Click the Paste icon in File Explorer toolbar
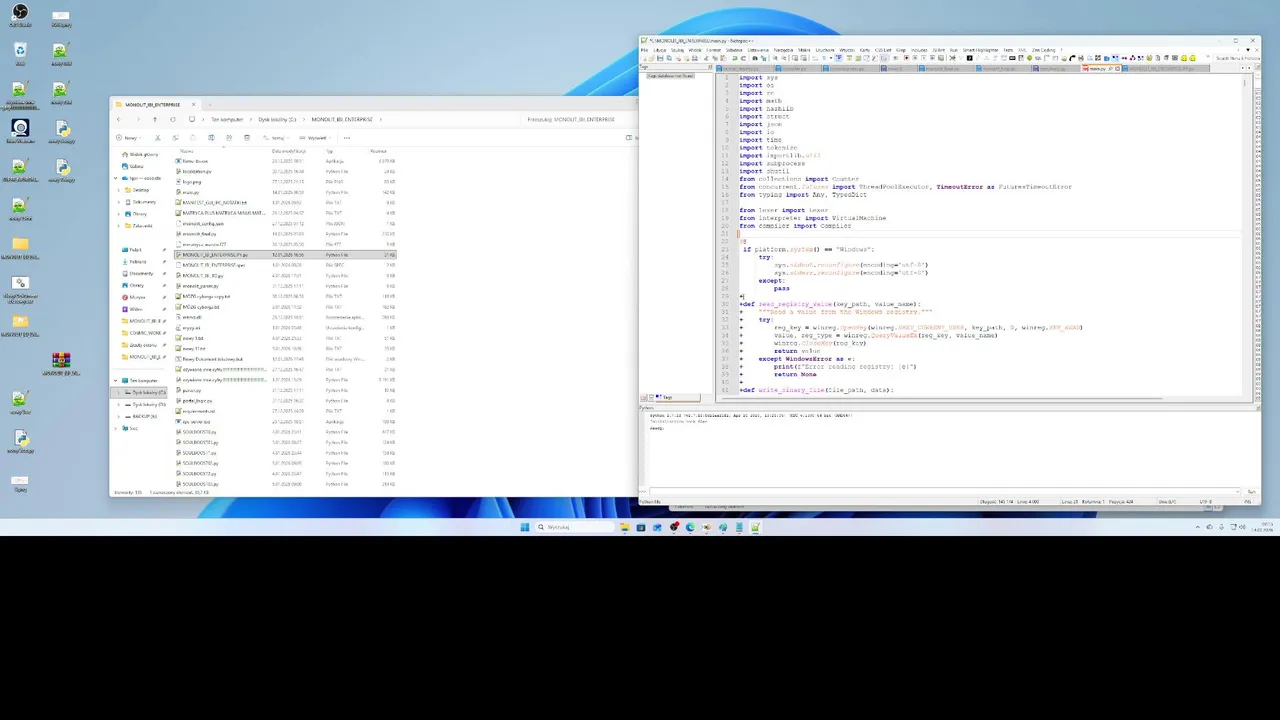Image resolution: width=1280 pixels, height=720 pixels. (193, 138)
